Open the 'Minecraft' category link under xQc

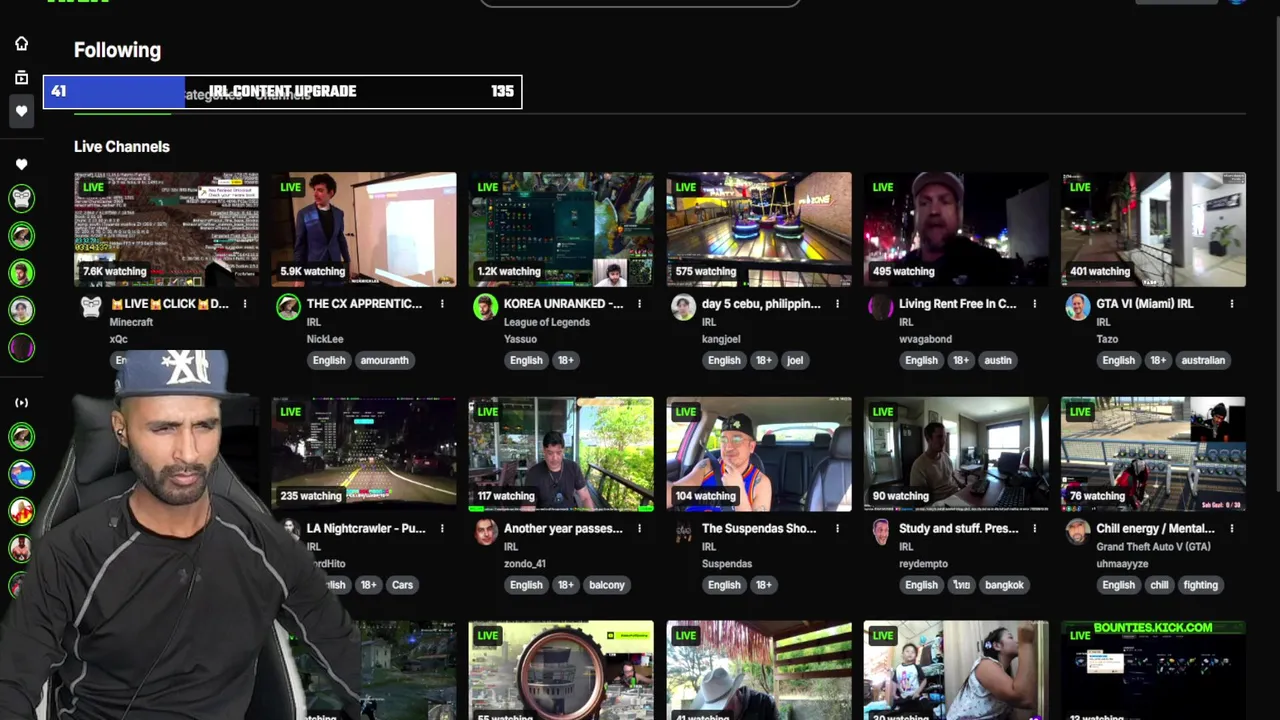[x=131, y=323]
